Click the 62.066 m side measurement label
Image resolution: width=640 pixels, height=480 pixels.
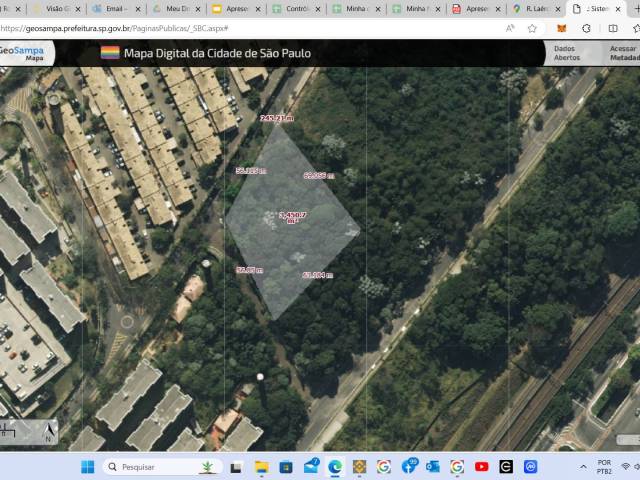319,176
